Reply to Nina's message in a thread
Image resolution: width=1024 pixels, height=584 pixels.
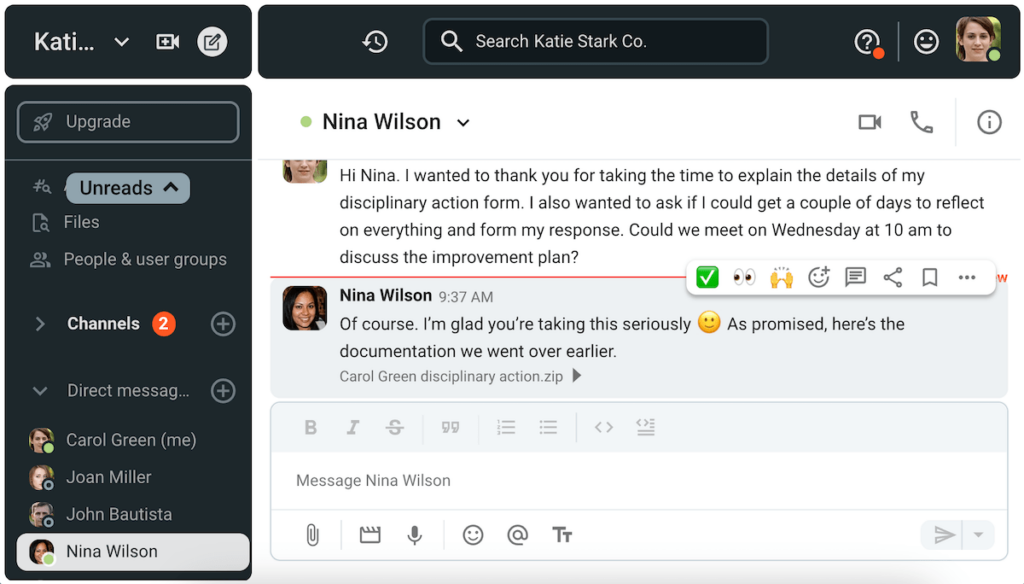855,277
